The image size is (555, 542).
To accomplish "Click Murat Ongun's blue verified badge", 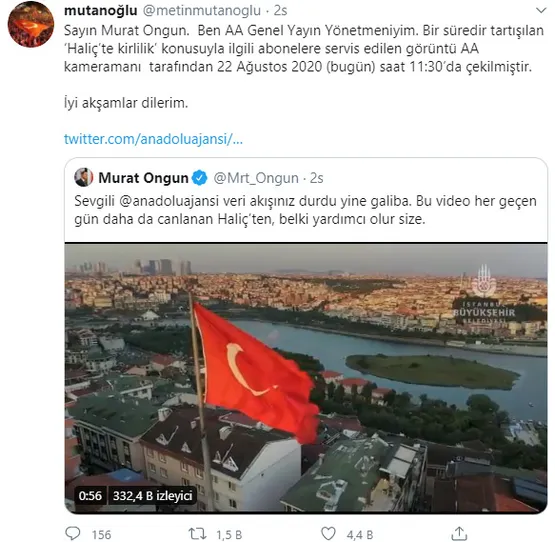I will [x=199, y=178].
